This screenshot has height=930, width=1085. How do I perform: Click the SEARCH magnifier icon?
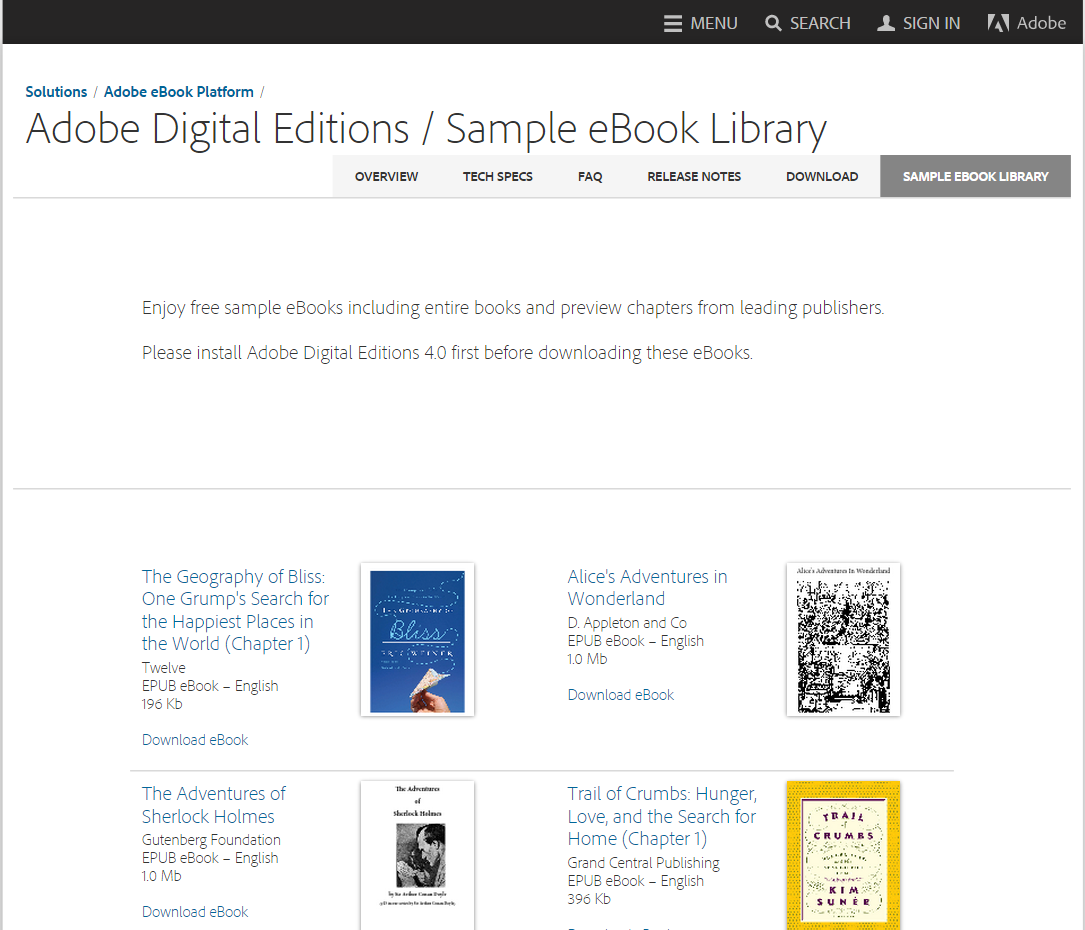tap(770, 22)
